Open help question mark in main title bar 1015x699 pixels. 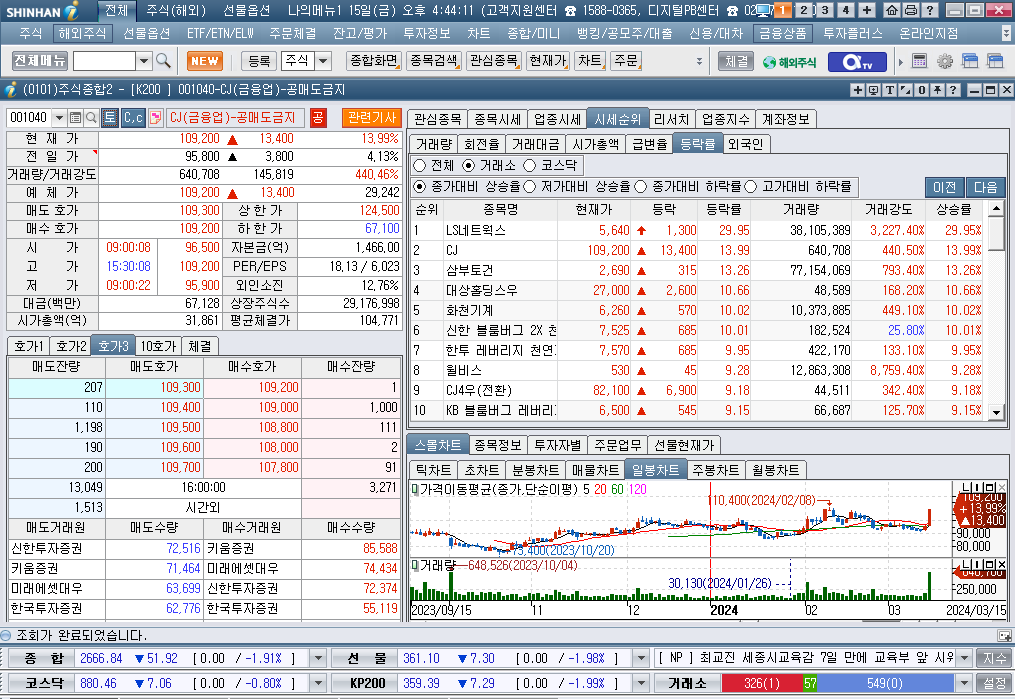click(x=930, y=10)
